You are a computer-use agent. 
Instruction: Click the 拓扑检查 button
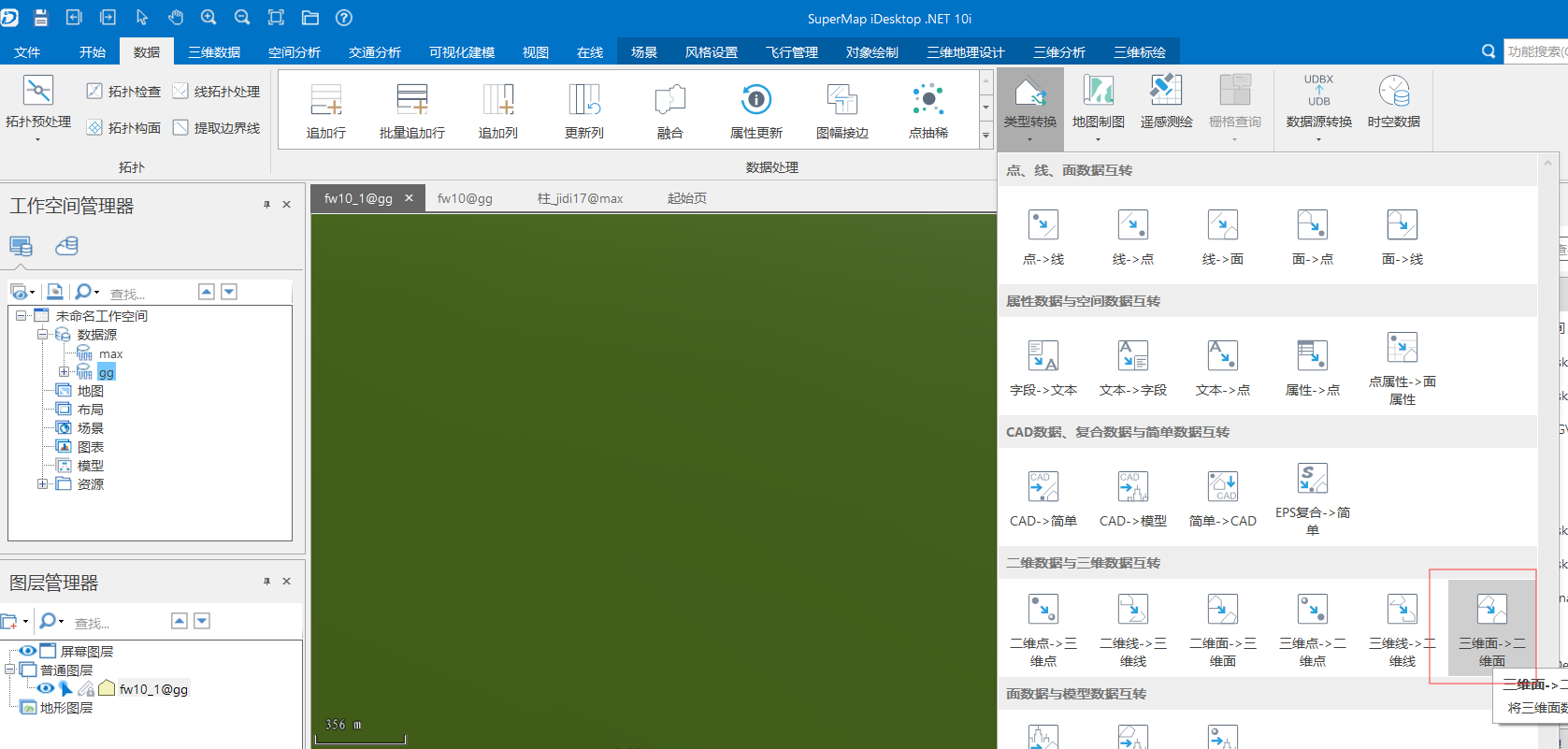click(123, 91)
